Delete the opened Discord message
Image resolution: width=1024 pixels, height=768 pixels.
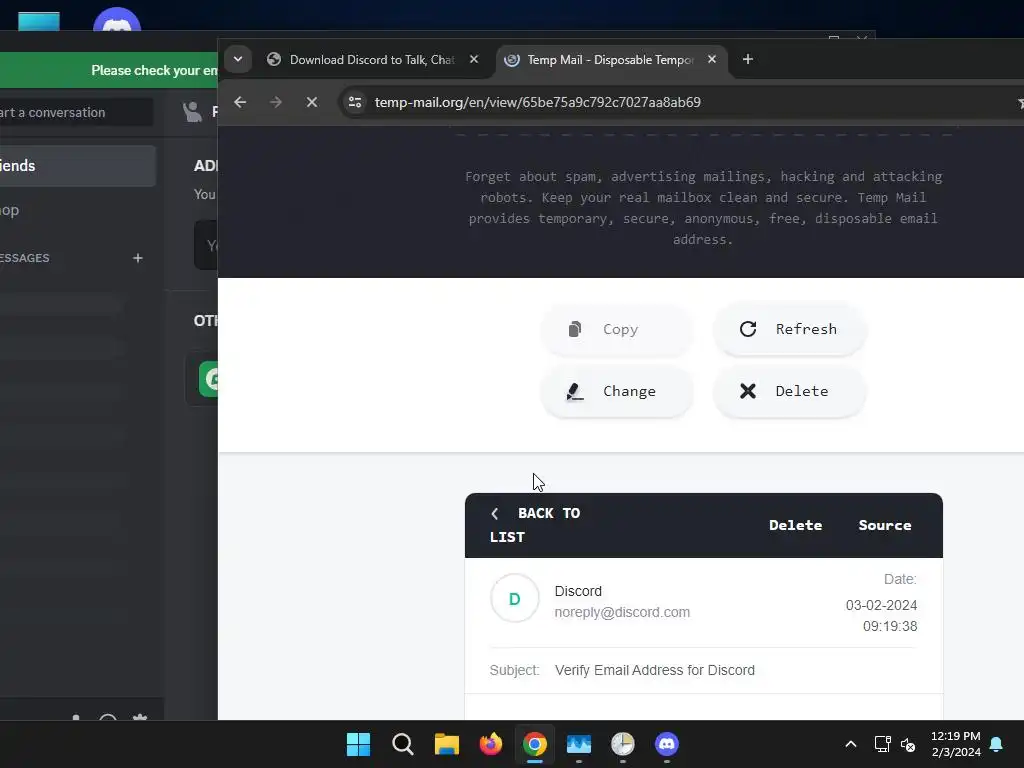click(x=795, y=525)
